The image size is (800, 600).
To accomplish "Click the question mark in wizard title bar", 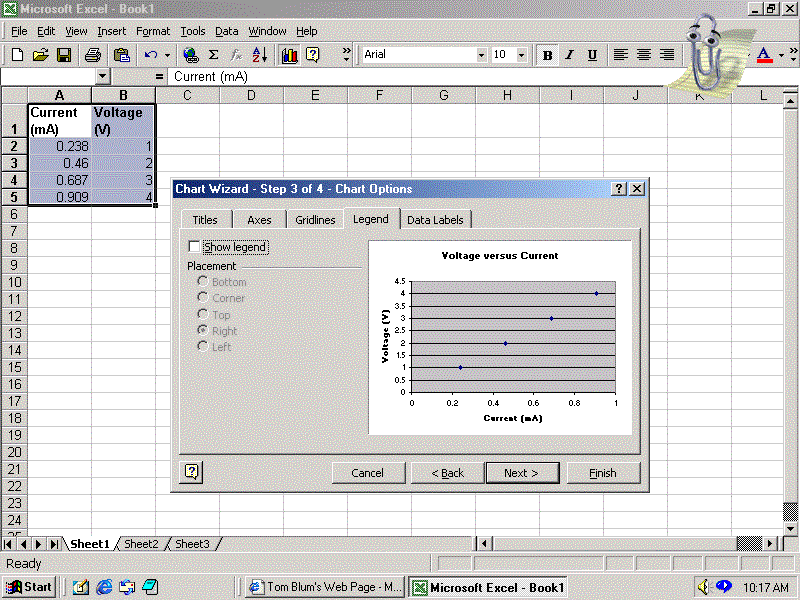I will pos(618,189).
